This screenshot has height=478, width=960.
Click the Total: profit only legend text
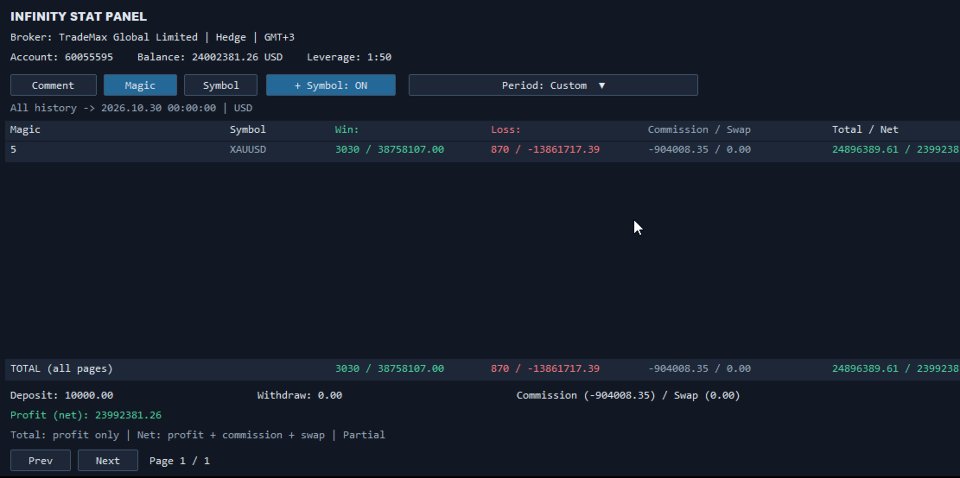point(198,435)
